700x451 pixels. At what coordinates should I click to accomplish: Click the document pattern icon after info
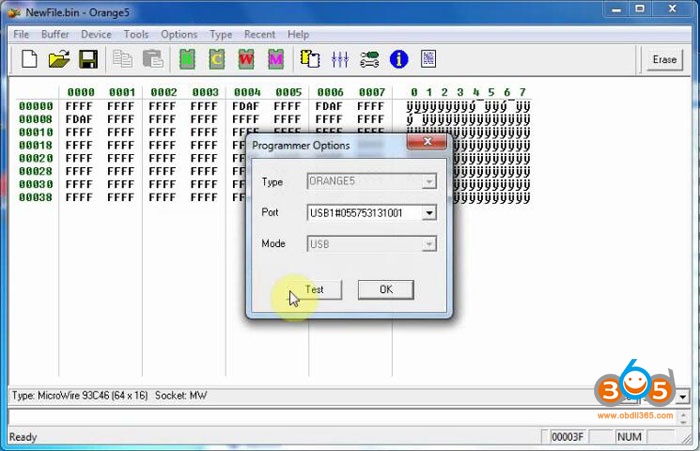coord(428,59)
